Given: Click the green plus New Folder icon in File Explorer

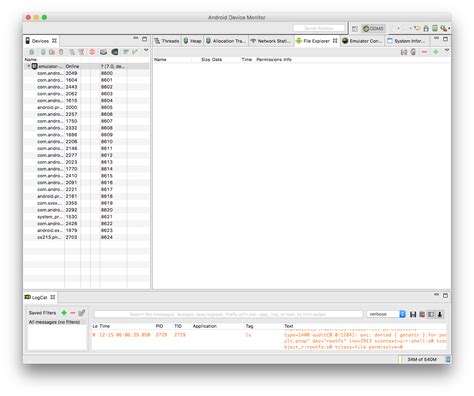Looking at the screenshot, I should [435, 52].
